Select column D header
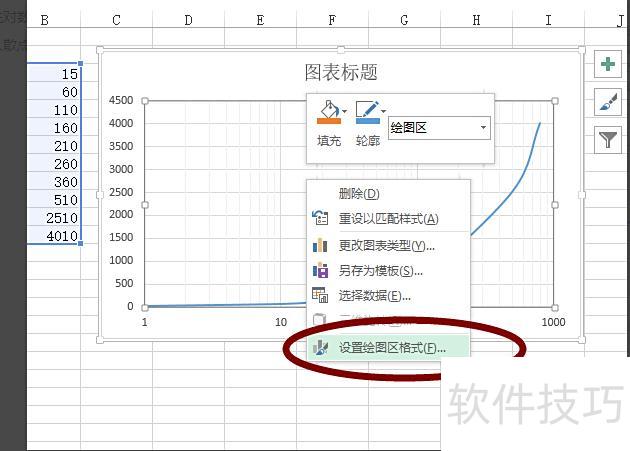This screenshot has width=630, height=451. click(x=188, y=20)
